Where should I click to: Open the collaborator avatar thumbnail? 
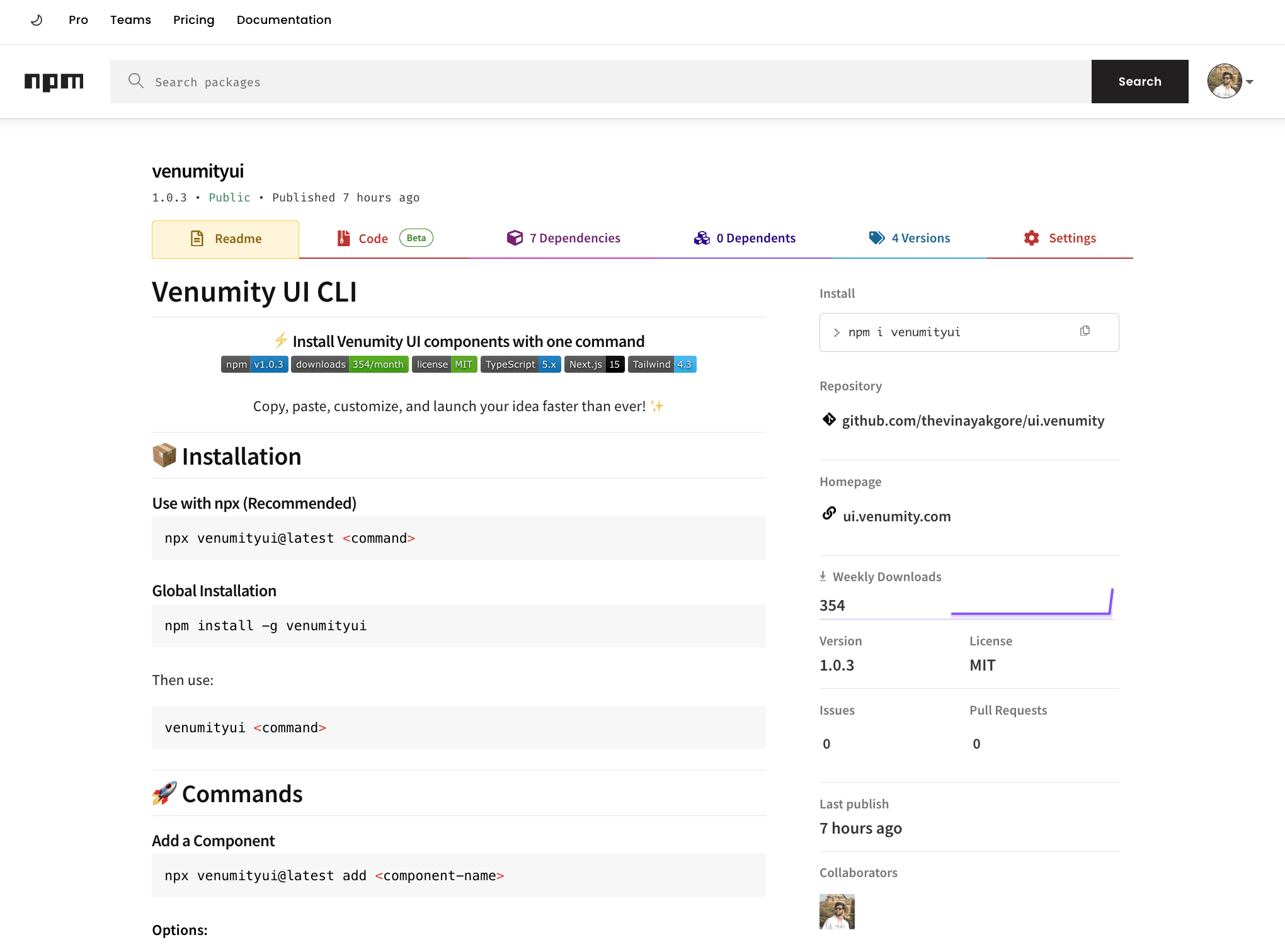point(837,912)
